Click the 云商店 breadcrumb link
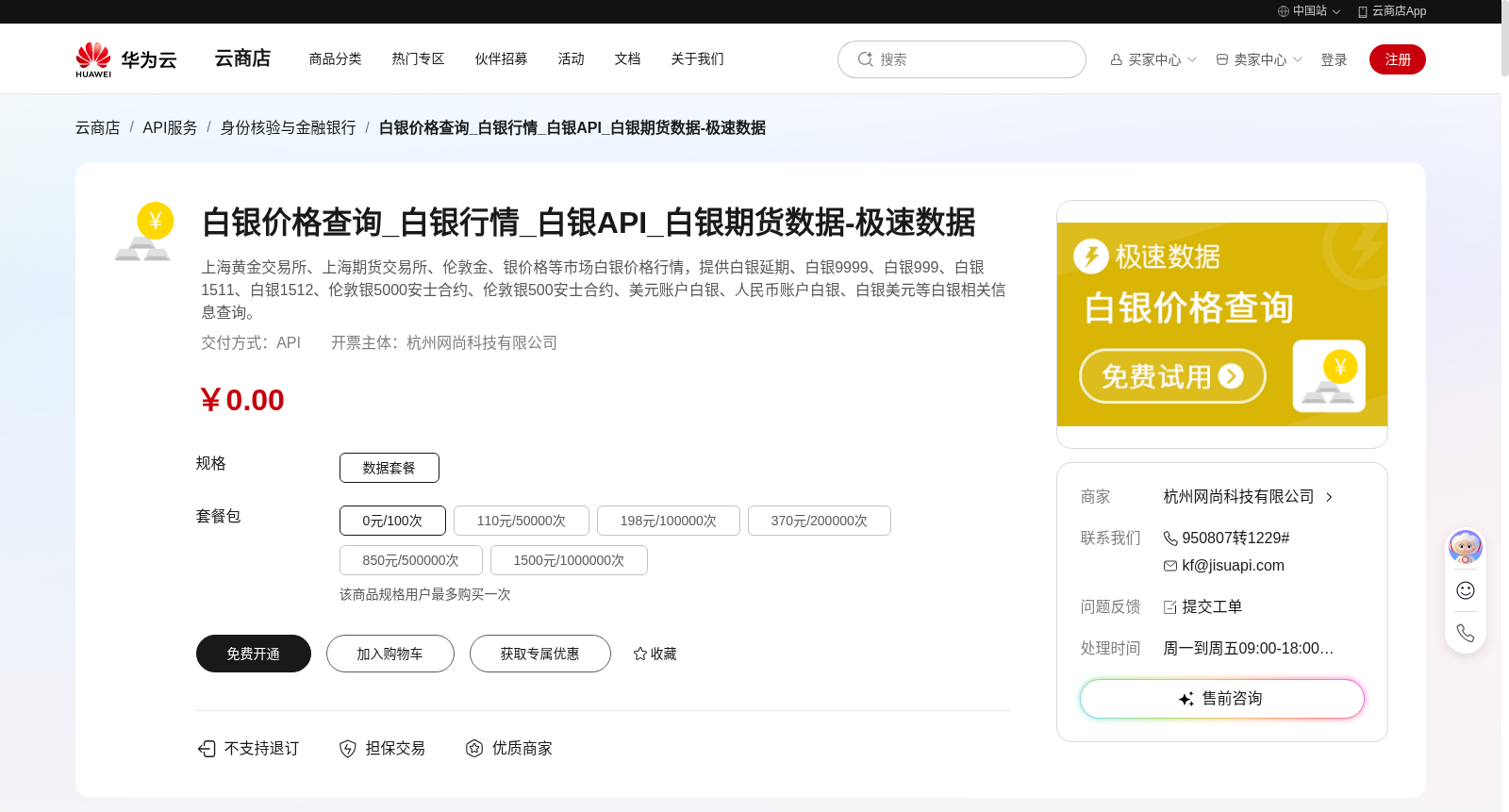1509x812 pixels. [98, 127]
